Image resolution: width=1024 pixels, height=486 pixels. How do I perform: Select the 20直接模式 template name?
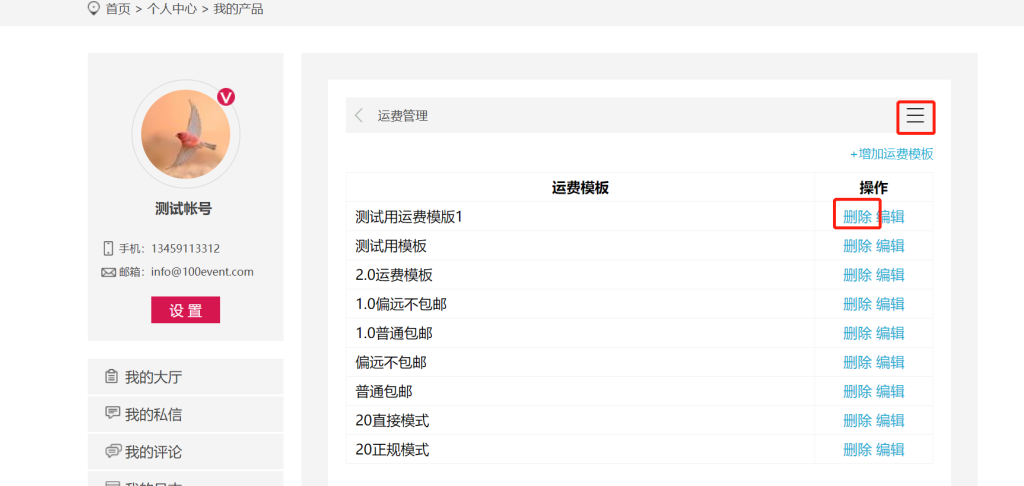(x=392, y=420)
